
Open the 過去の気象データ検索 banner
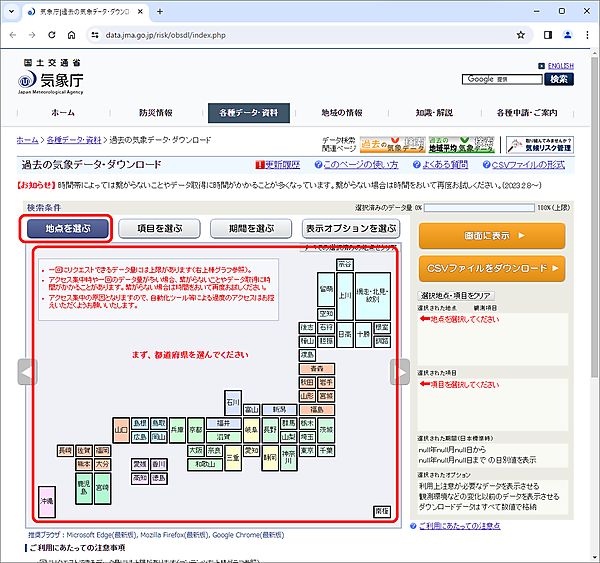coord(392,145)
